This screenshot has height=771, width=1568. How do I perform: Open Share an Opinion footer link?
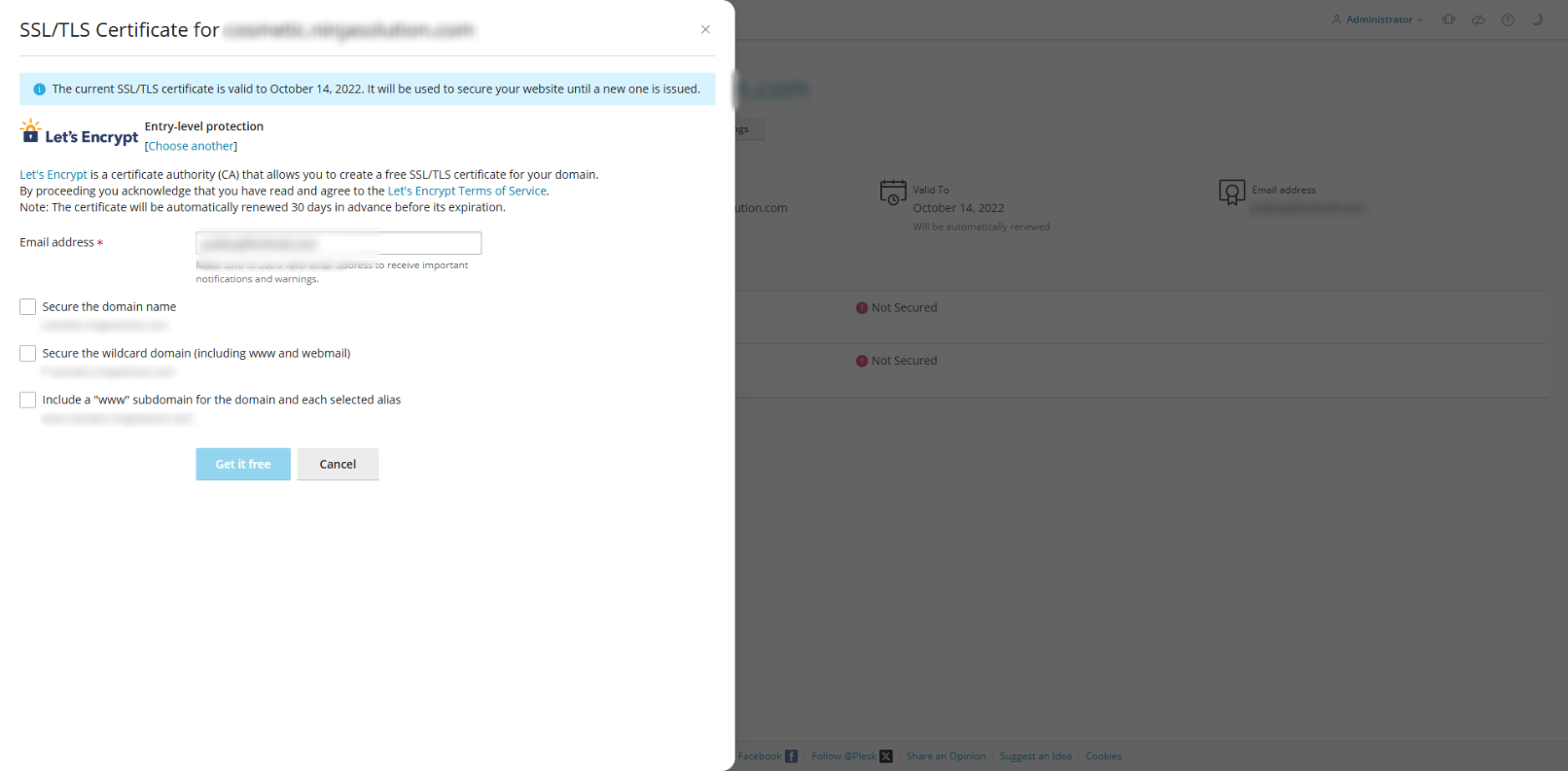[x=945, y=756]
